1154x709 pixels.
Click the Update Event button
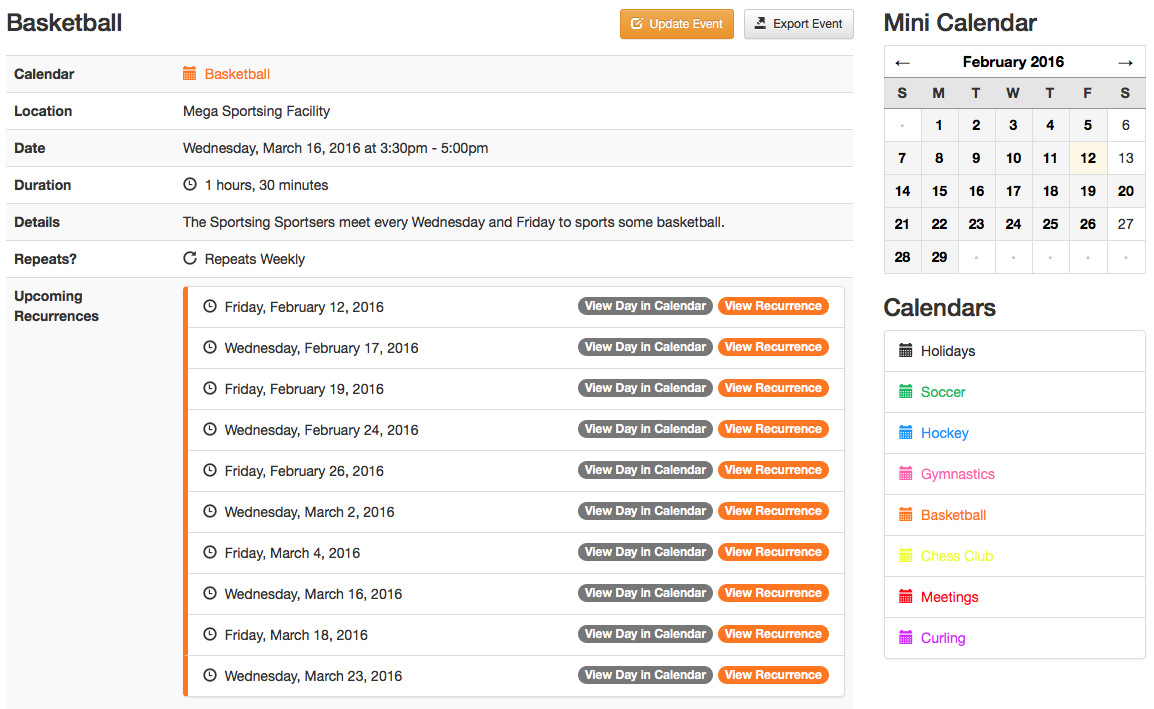tap(676, 24)
